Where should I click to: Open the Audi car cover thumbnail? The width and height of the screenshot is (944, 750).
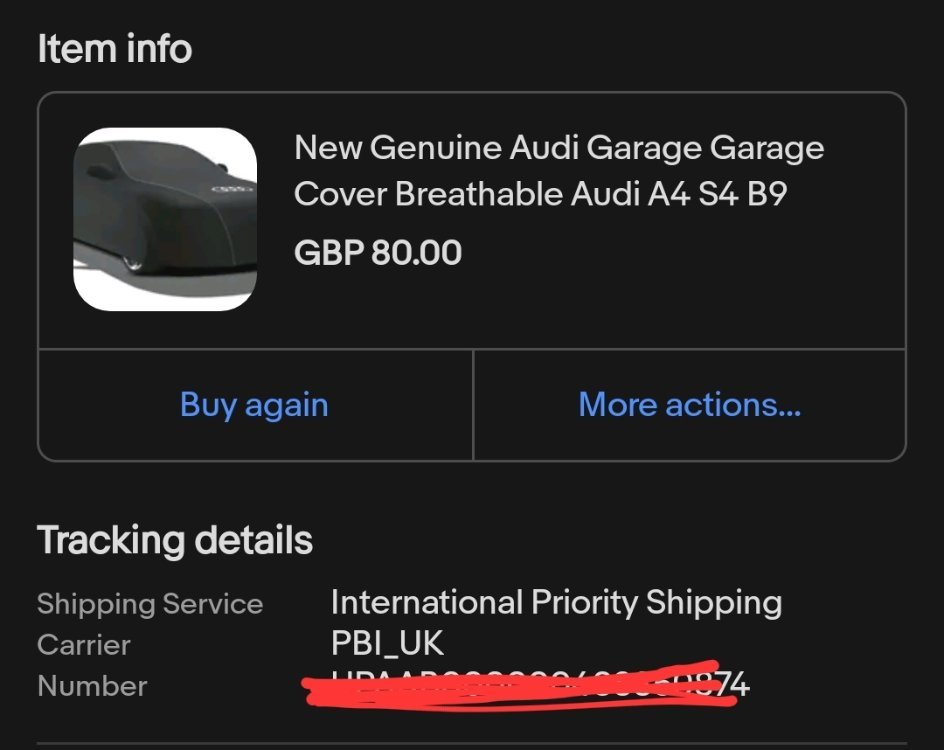point(165,219)
